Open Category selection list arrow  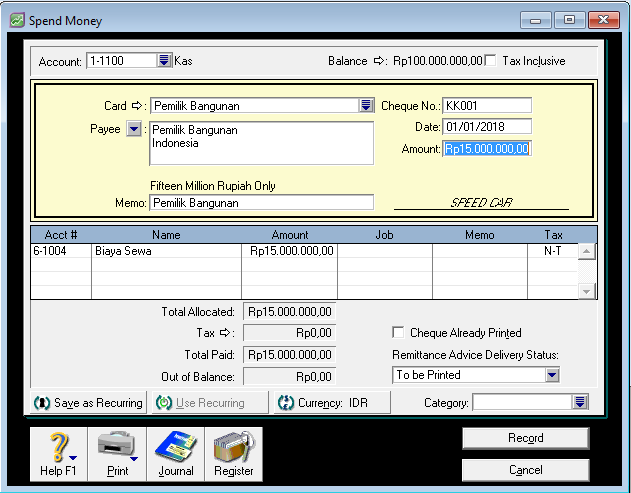coord(580,402)
